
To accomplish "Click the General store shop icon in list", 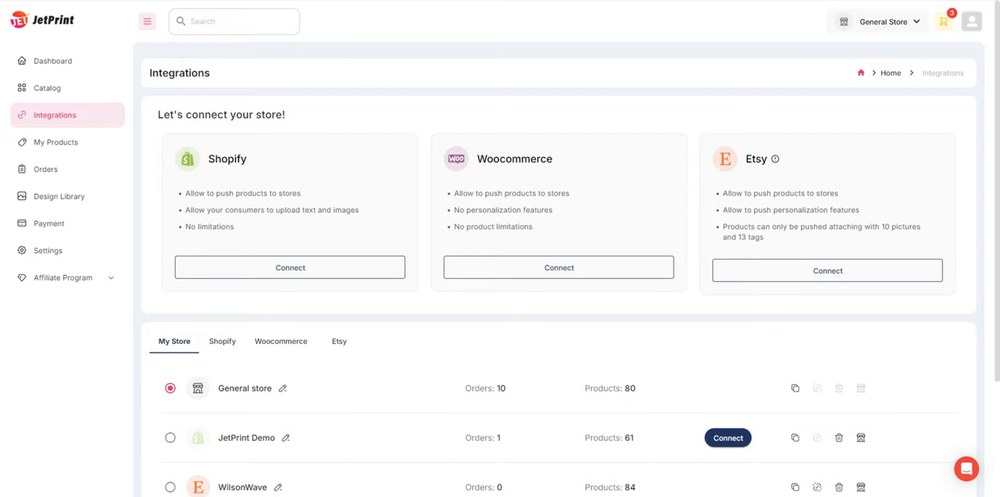I will (198, 388).
